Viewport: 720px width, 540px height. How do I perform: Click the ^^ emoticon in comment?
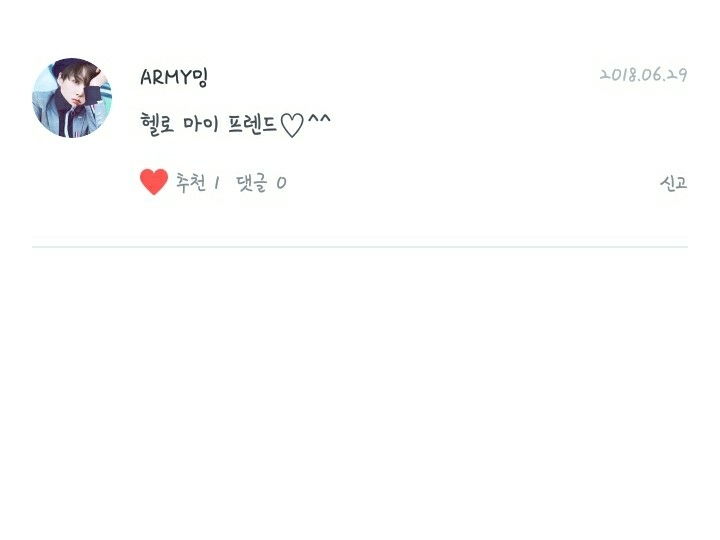coord(319,119)
